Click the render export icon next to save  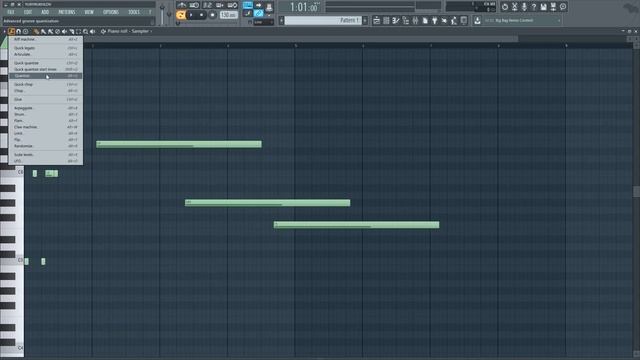553,7
